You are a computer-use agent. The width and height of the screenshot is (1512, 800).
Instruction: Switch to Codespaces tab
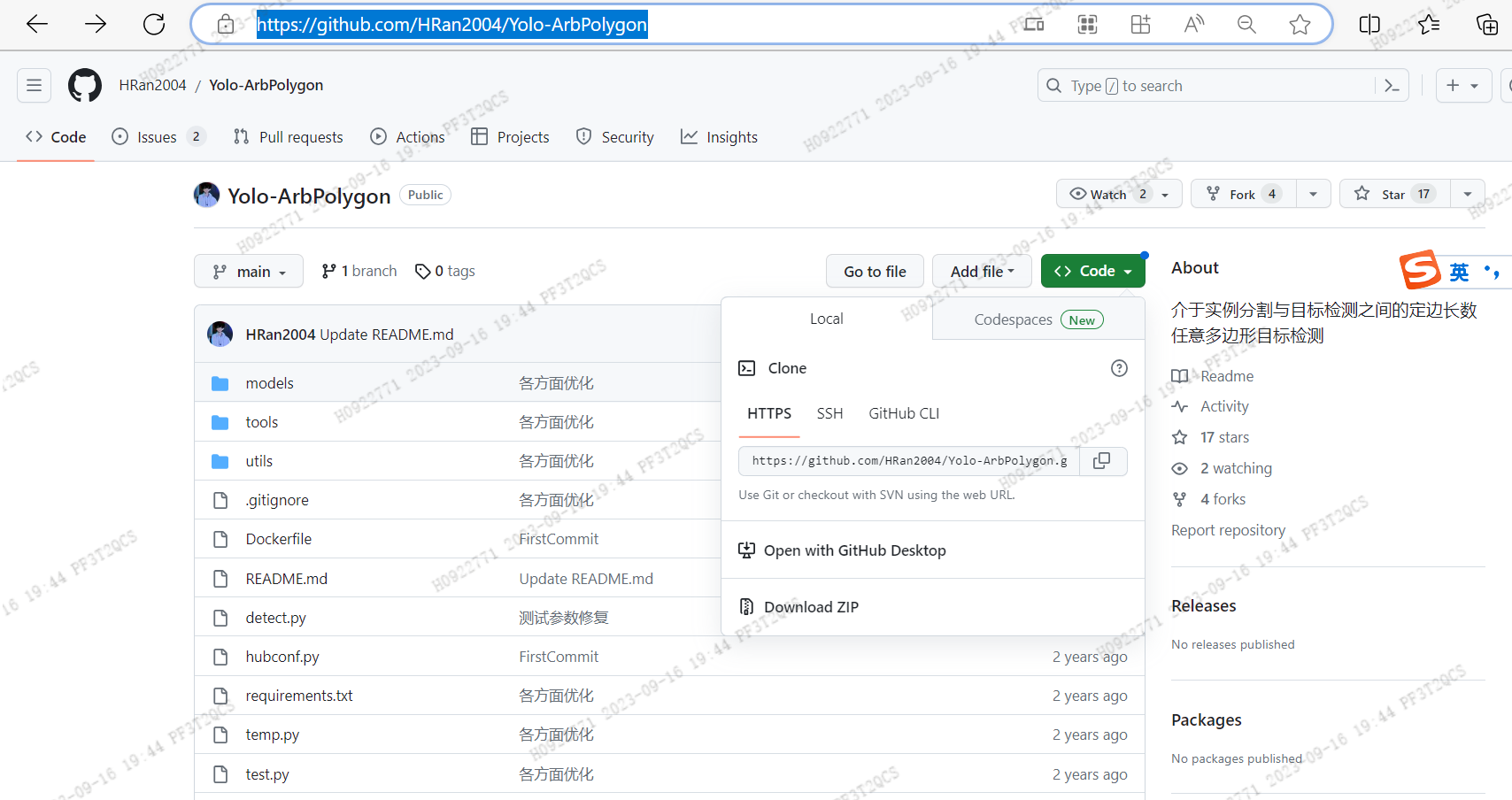pyautogui.click(x=1038, y=319)
